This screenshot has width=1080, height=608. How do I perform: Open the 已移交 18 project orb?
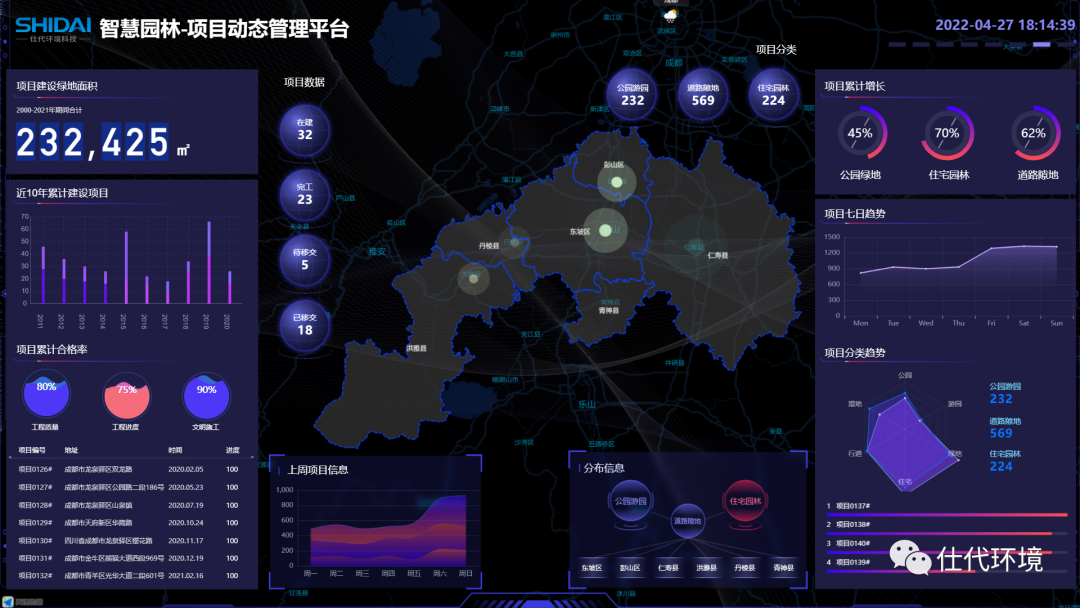pos(305,325)
